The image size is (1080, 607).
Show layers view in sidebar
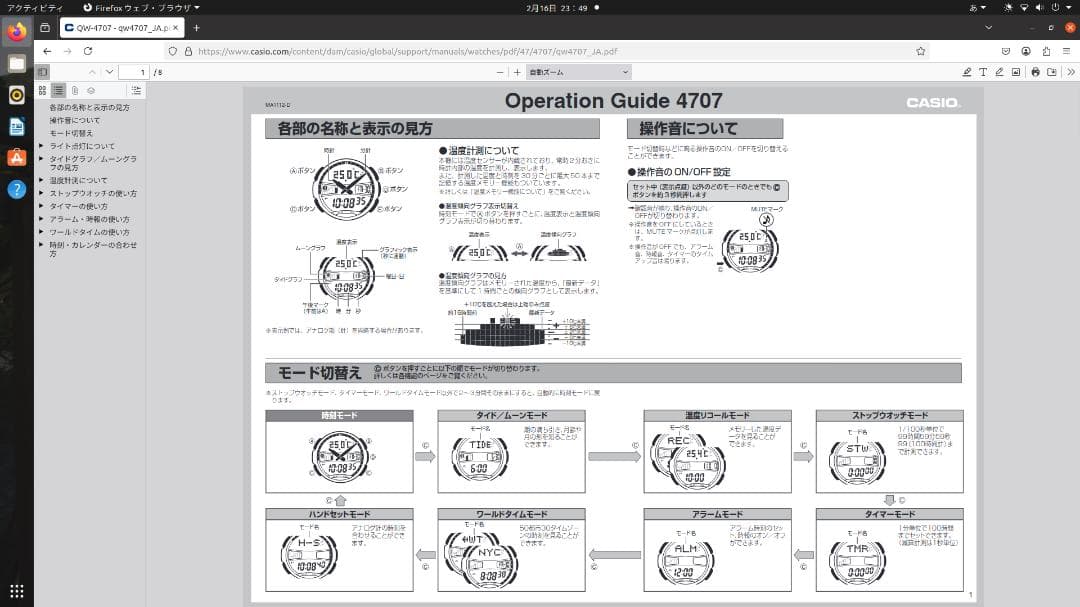tap(91, 90)
